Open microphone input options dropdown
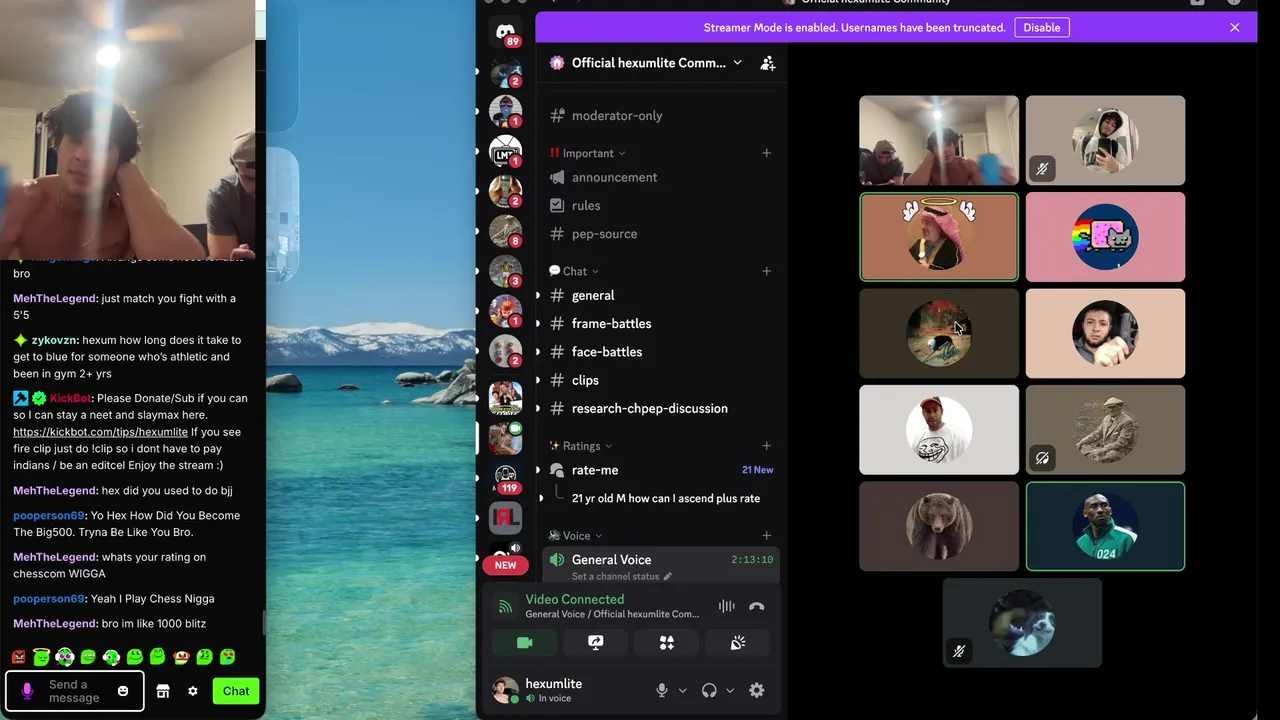Viewport: 1280px width, 720px height. tap(683, 690)
